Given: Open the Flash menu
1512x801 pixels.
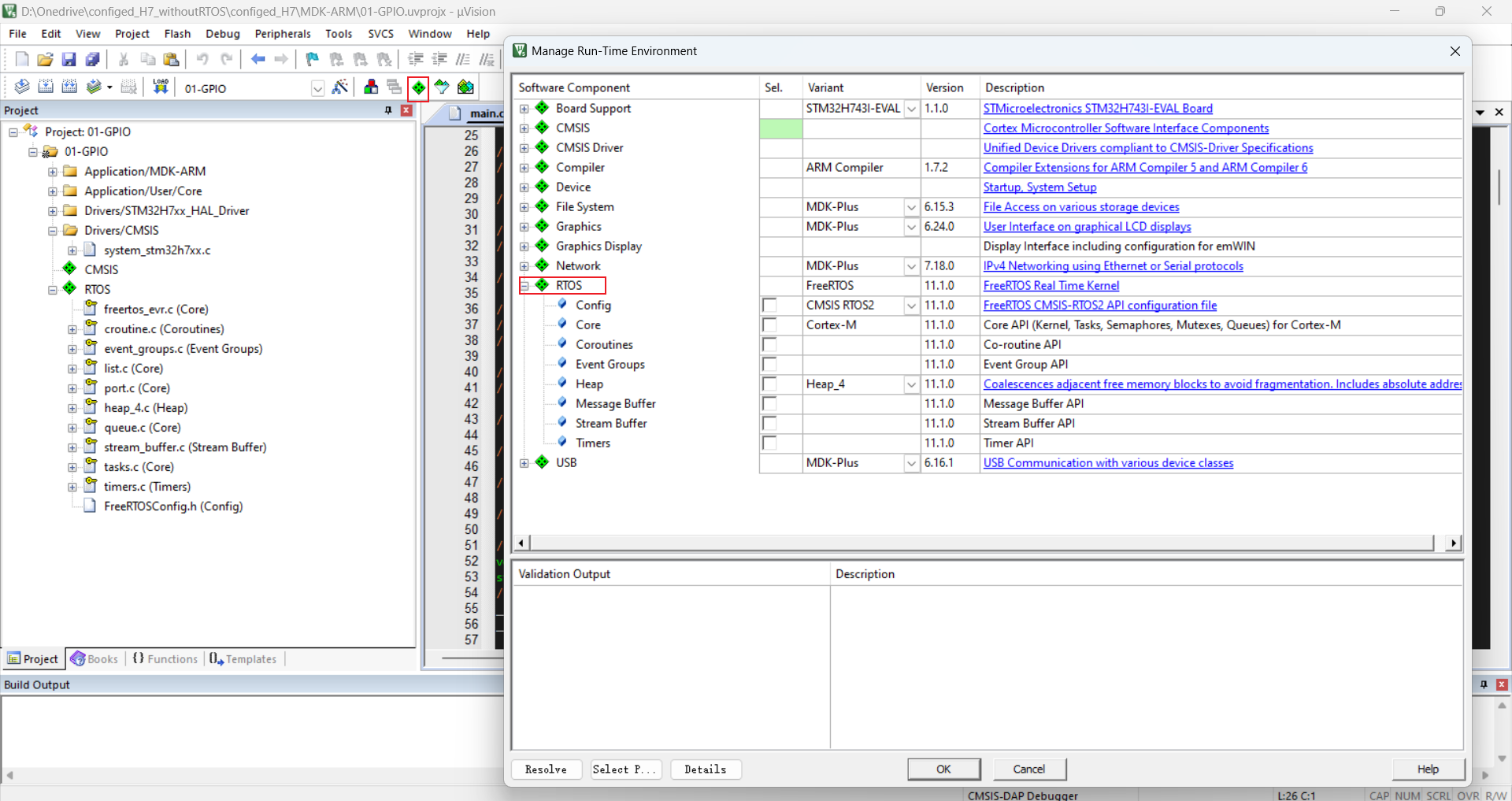Looking at the screenshot, I should (x=177, y=34).
